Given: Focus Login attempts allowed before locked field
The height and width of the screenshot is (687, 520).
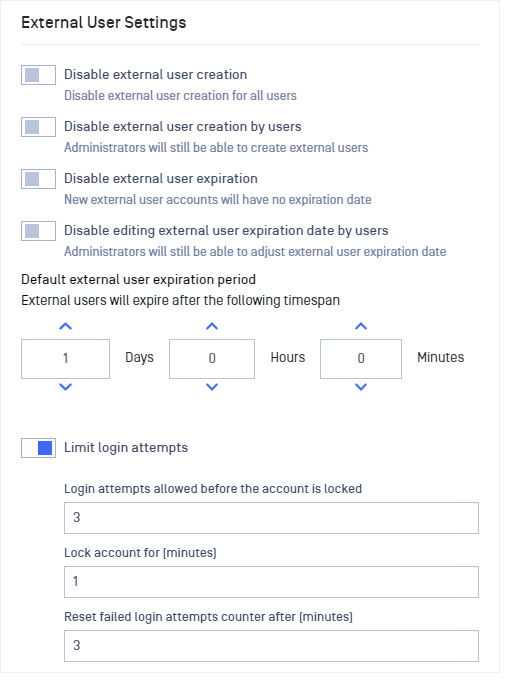Looking at the screenshot, I should [271, 518].
